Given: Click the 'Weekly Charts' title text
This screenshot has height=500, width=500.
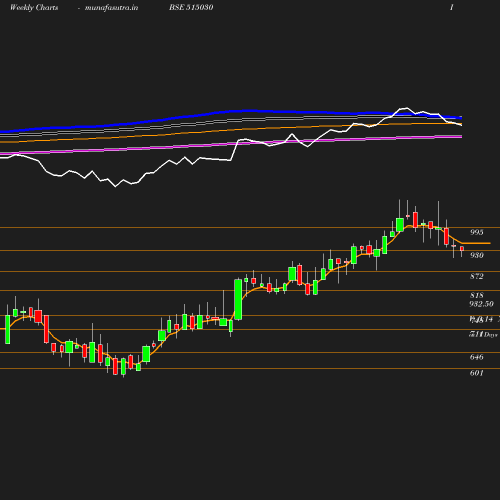Looking at the screenshot, I should coord(34,8).
